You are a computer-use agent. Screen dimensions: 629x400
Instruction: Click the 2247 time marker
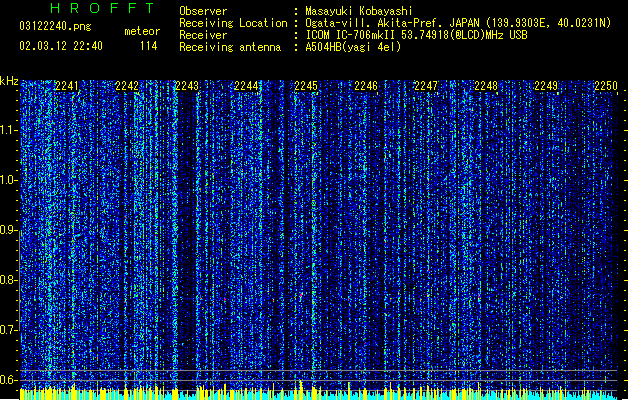coord(426,86)
